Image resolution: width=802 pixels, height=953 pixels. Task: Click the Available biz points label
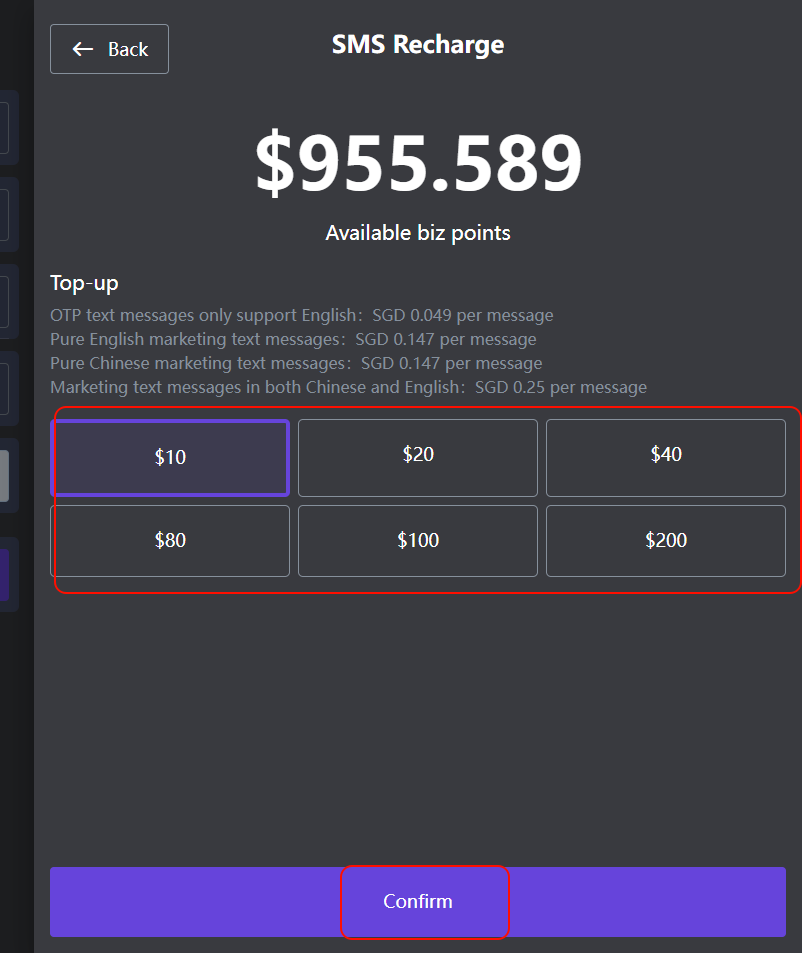click(x=418, y=233)
